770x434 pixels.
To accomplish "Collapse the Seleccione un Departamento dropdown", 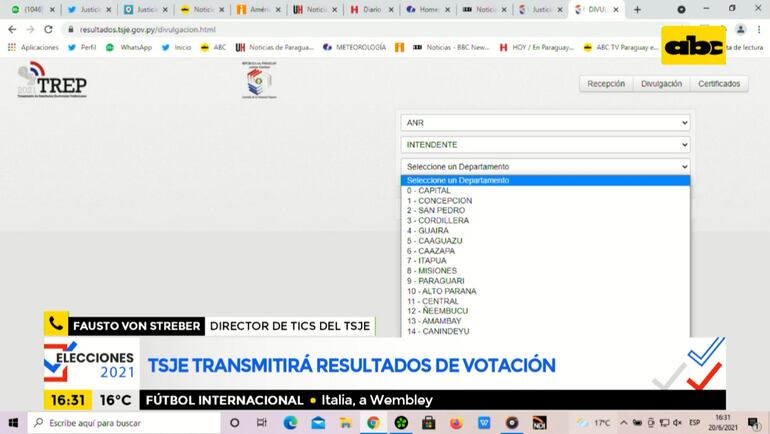I will [545, 167].
